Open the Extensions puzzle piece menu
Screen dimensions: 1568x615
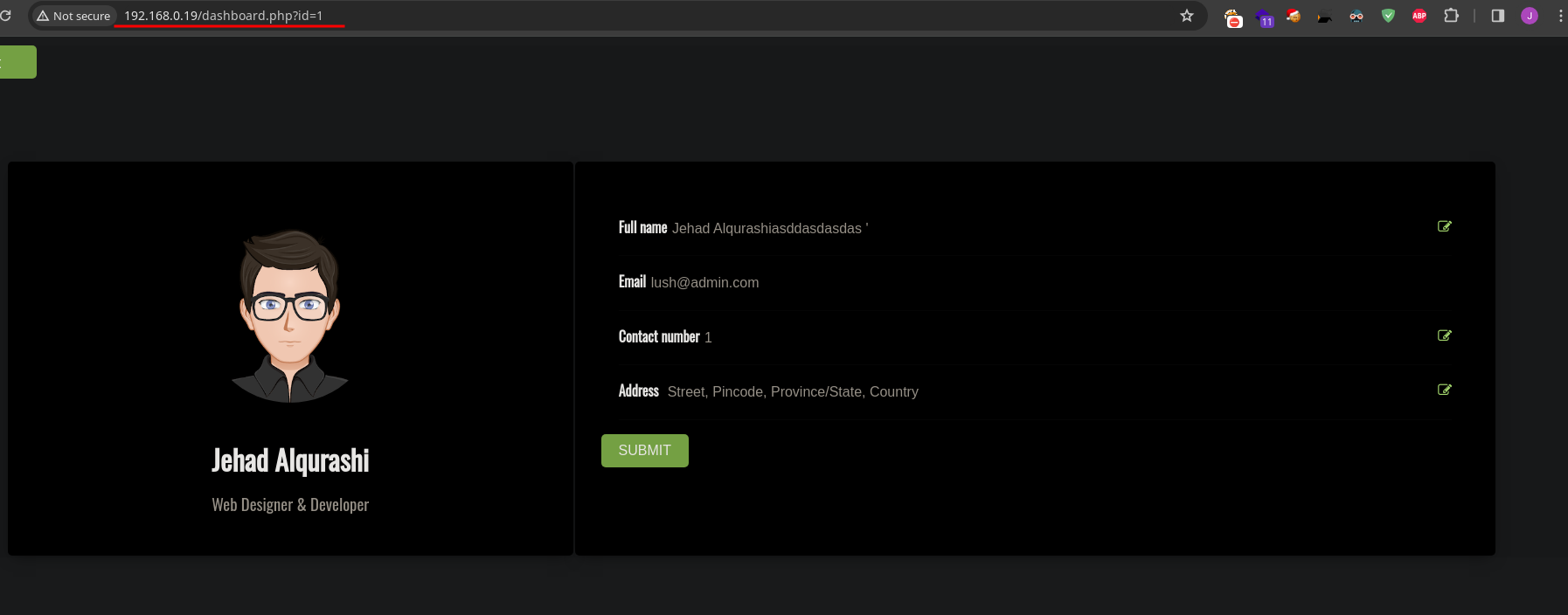coord(1451,16)
